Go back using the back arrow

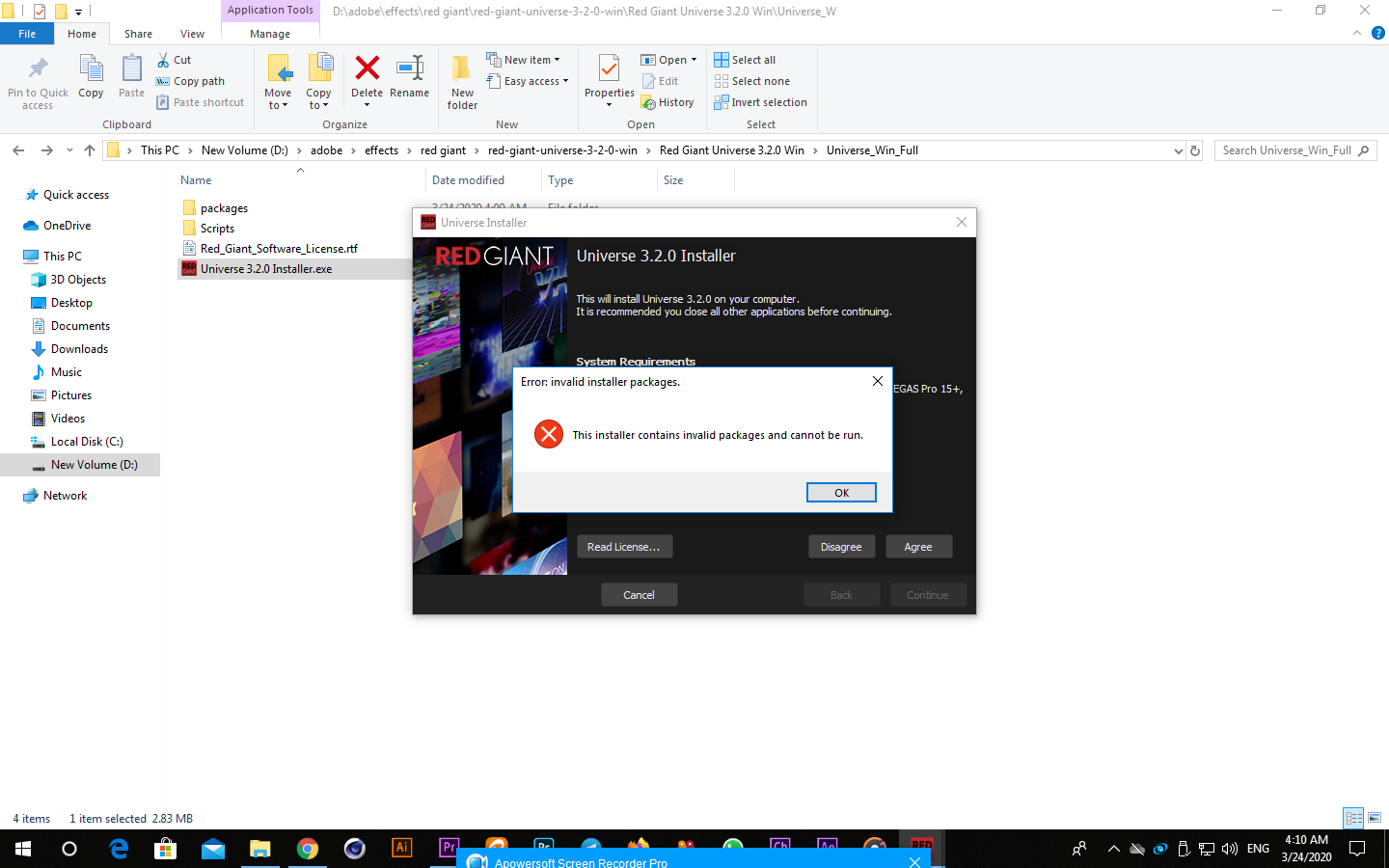pos(18,150)
